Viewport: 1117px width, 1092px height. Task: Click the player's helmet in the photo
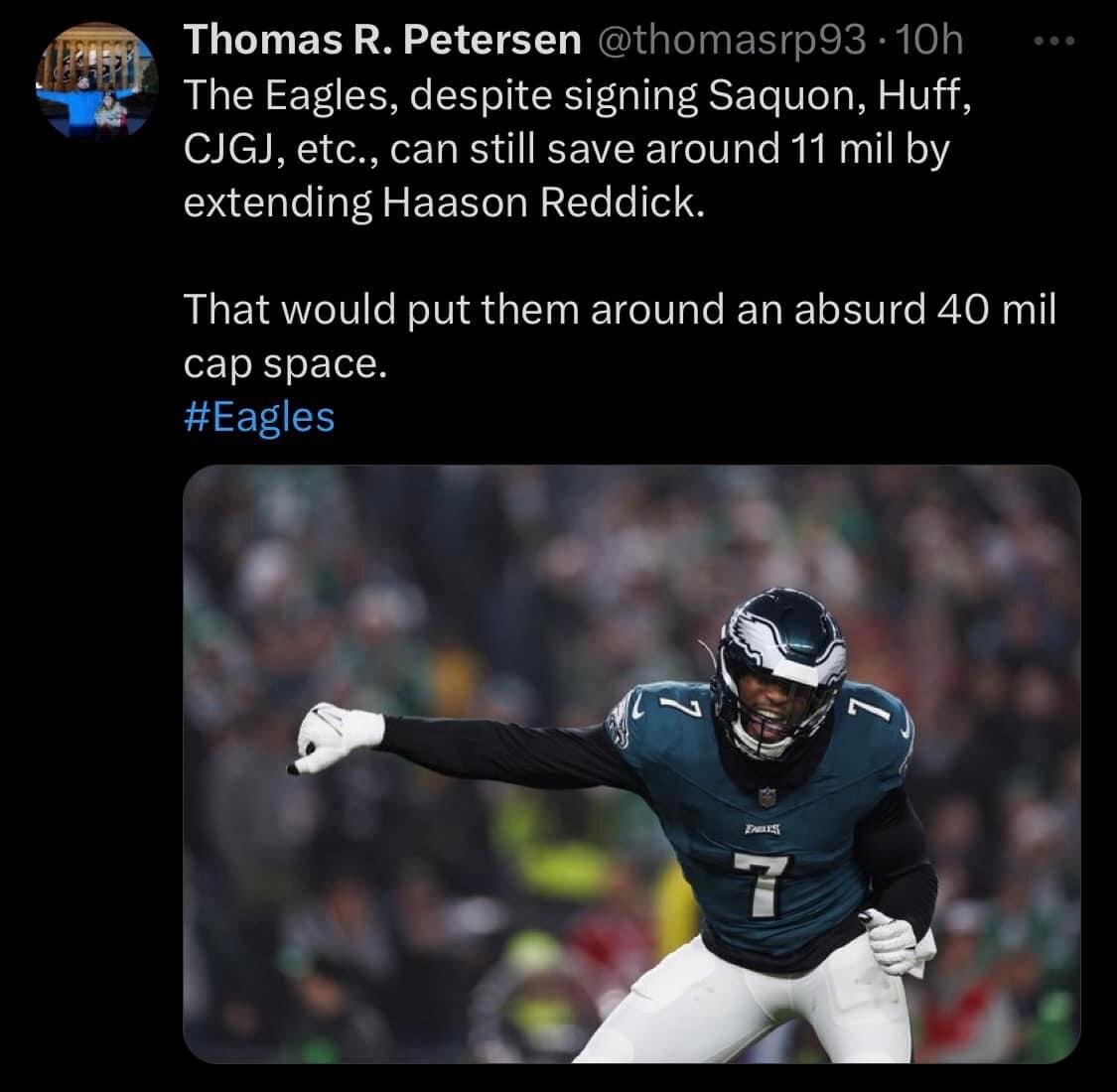coord(780,669)
